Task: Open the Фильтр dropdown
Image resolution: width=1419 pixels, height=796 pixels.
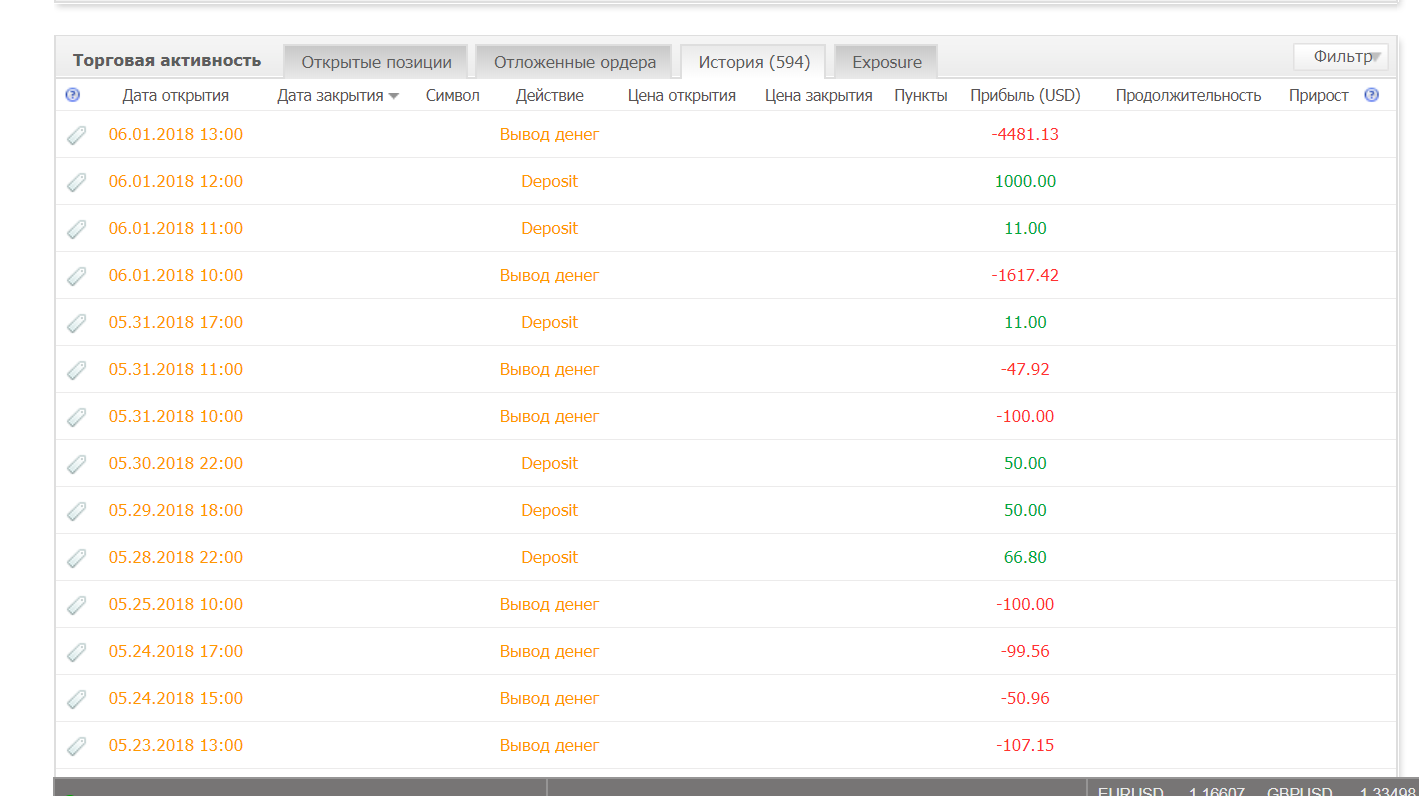Action: (x=1341, y=57)
